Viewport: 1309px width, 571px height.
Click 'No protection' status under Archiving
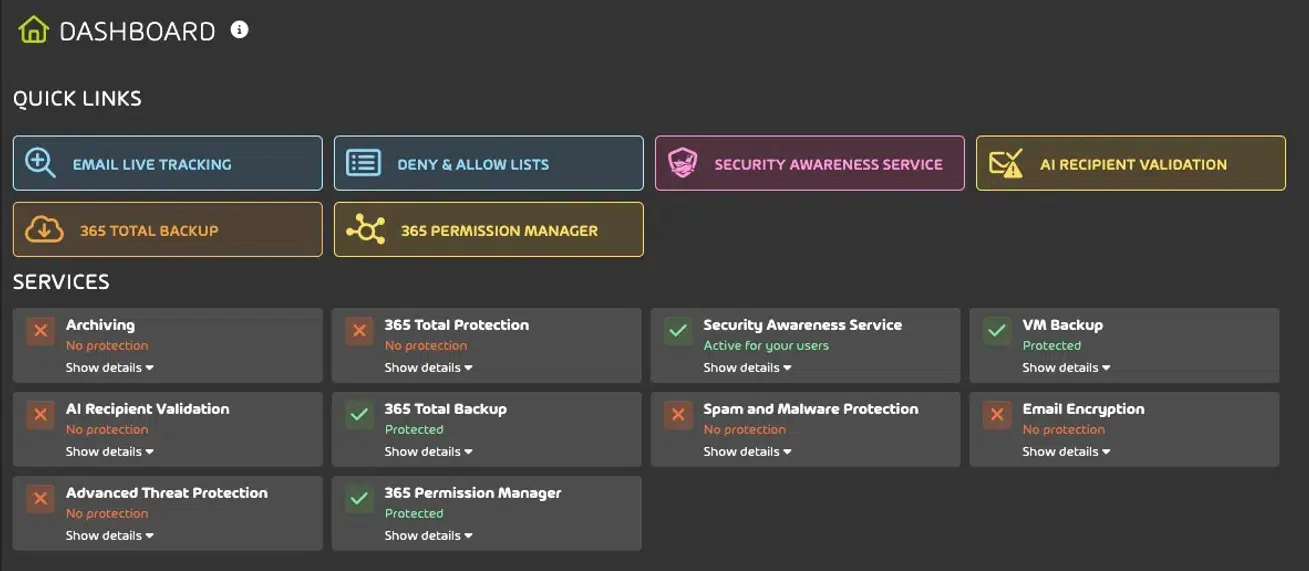pos(107,346)
